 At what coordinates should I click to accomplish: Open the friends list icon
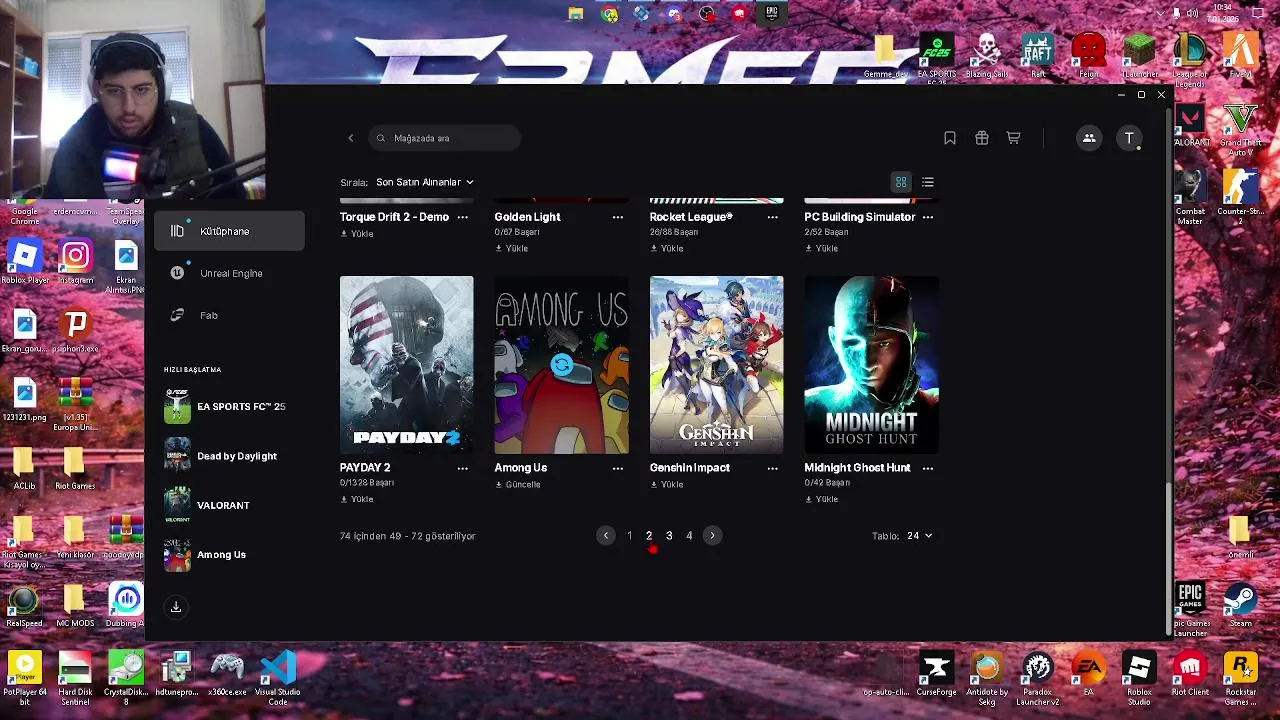pyautogui.click(x=1089, y=138)
